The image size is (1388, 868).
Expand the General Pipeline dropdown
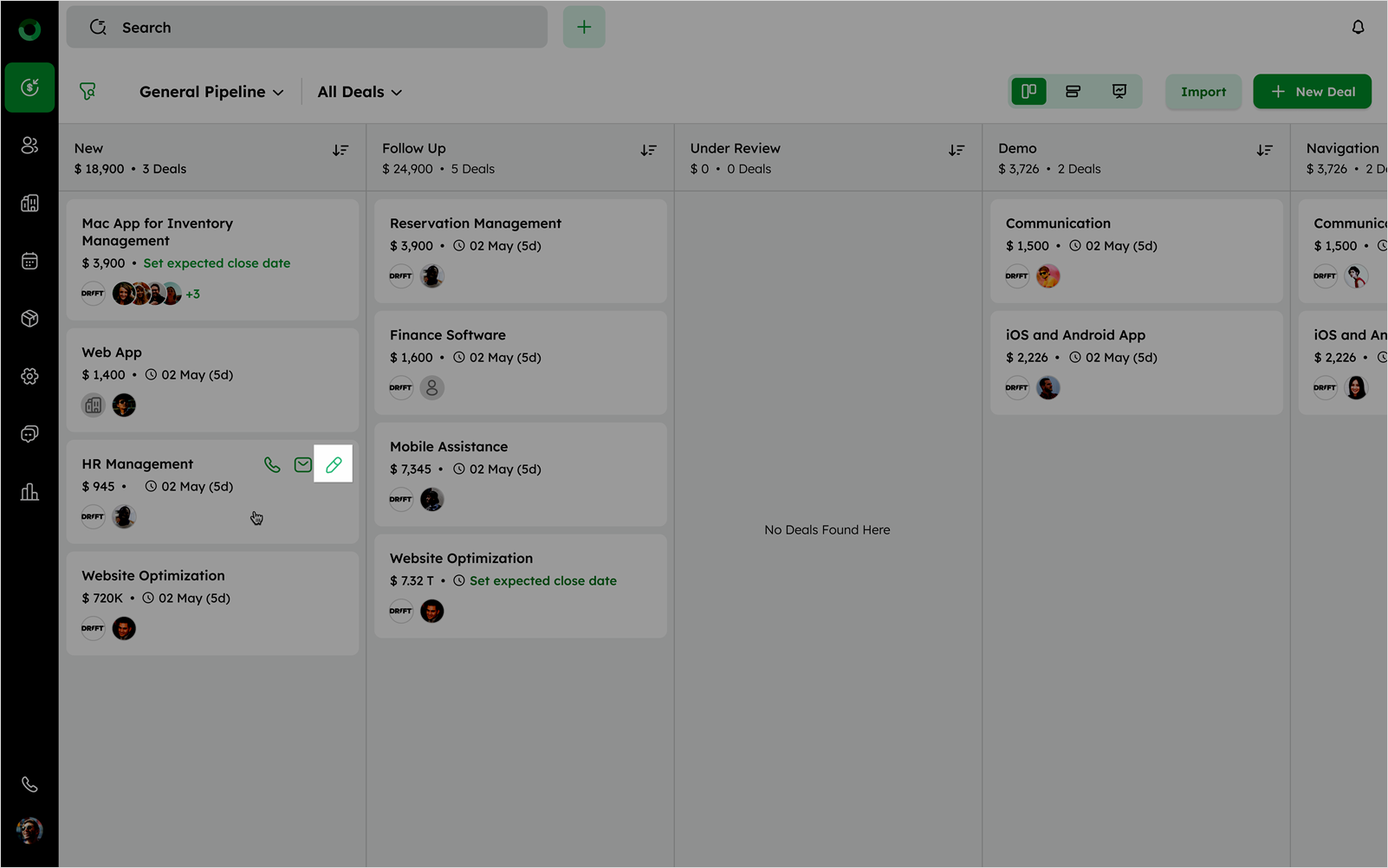(211, 92)
